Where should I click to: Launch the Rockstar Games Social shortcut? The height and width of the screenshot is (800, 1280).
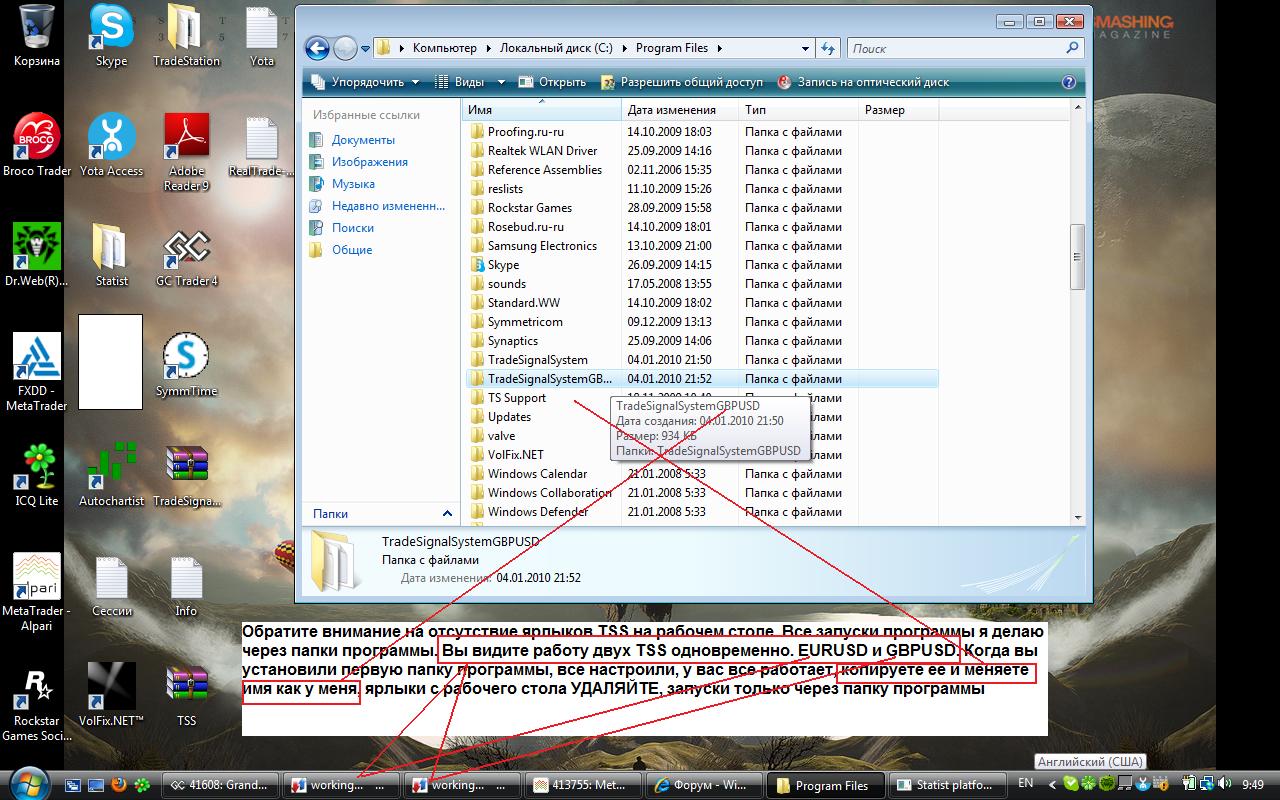click(37, 702)
